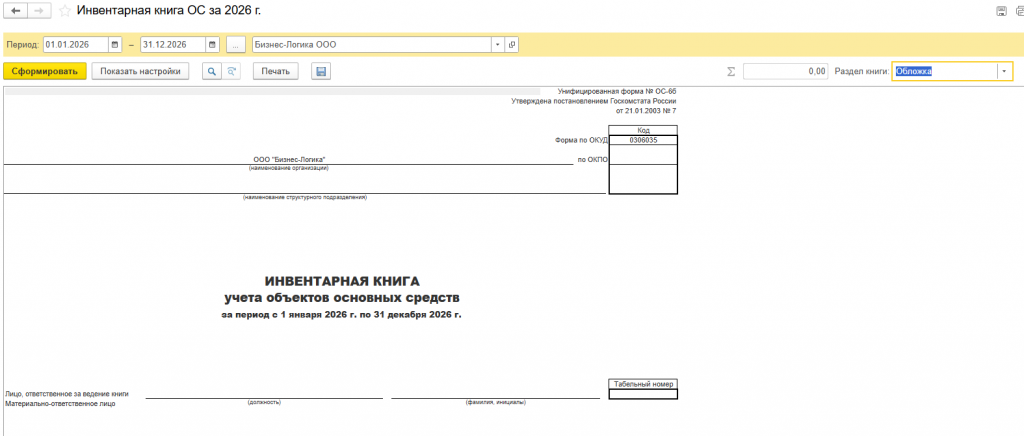1024x436 pixels.
Task: Edit the start date field 01.01.2026
Action: [76, 45]
